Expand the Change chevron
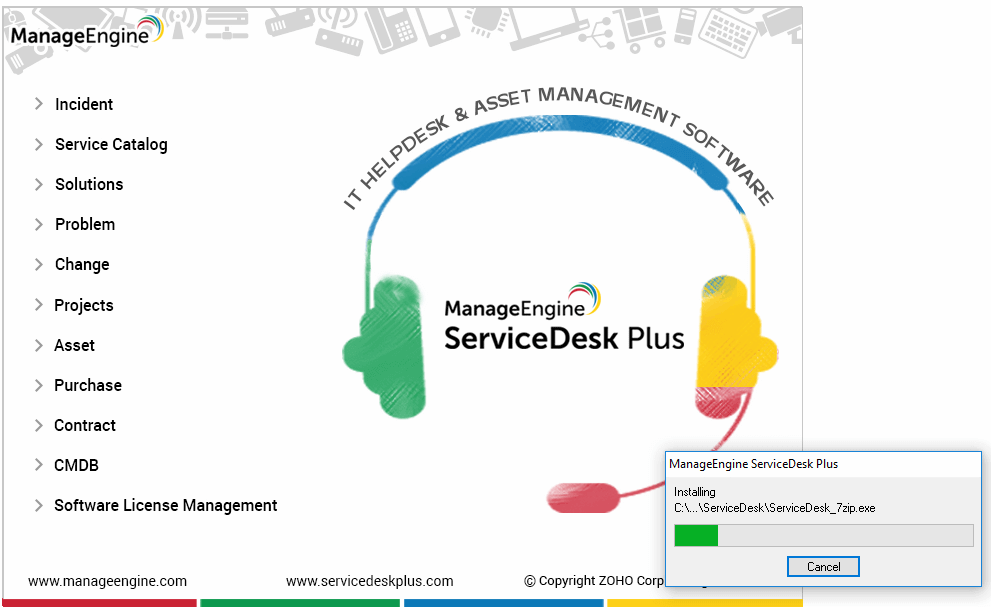 [x=39, y=264]
